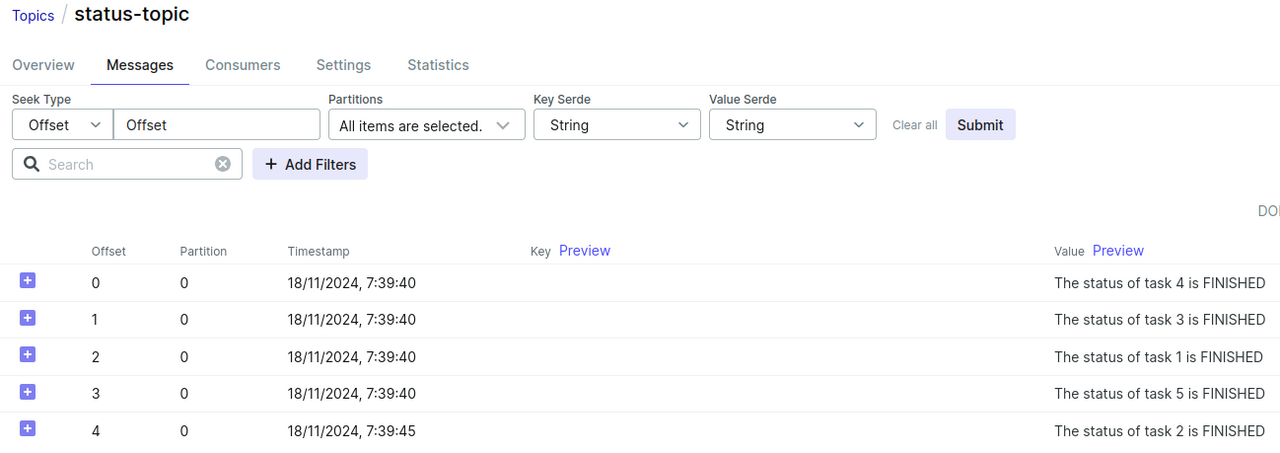1280x453 pixels.
Task: Clear the search field with X icon
Action: (223, 164)
